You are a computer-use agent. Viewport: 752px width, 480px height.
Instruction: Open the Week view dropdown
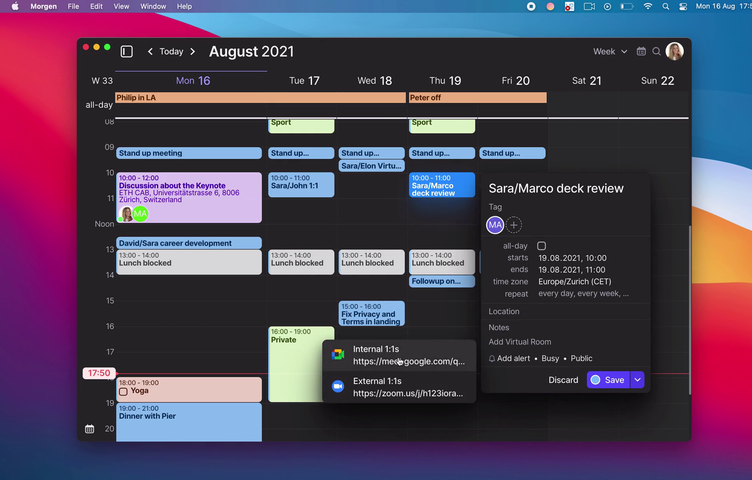coord(610,51)
